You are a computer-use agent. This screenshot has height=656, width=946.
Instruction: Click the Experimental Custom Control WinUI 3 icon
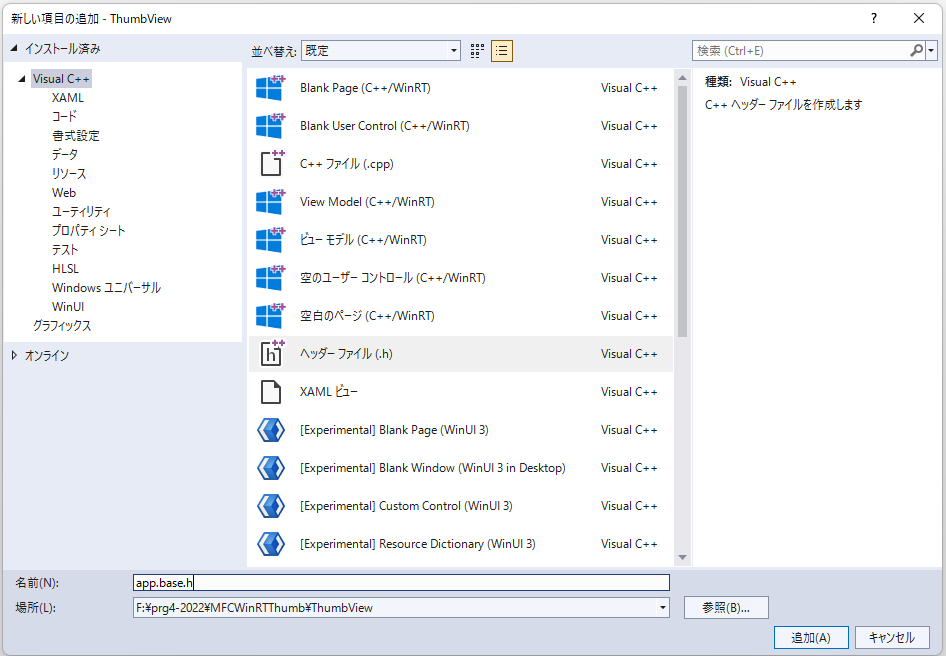coord(271,506)
